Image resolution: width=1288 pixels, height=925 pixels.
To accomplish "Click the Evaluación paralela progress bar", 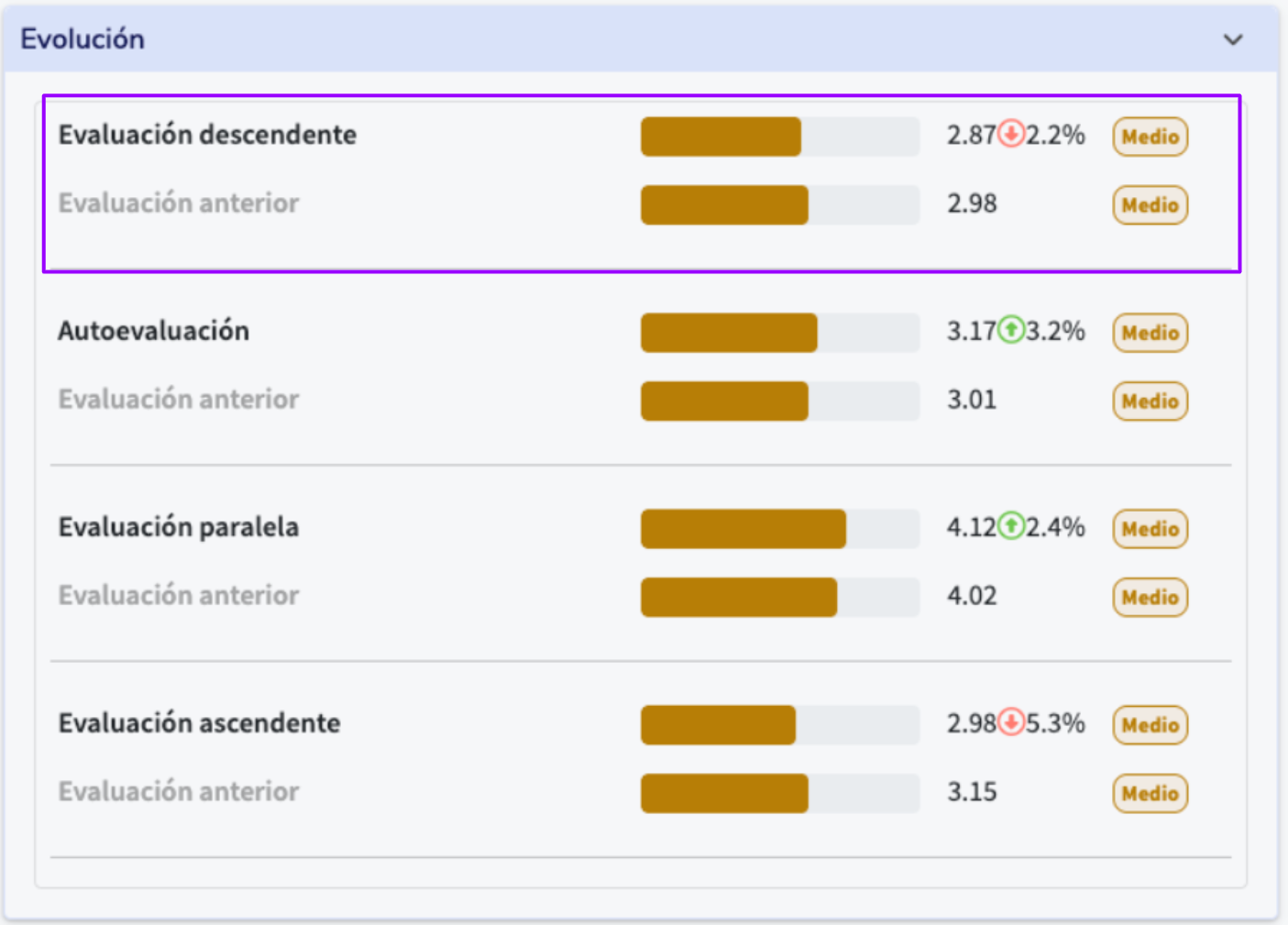I will coord(779,529).
